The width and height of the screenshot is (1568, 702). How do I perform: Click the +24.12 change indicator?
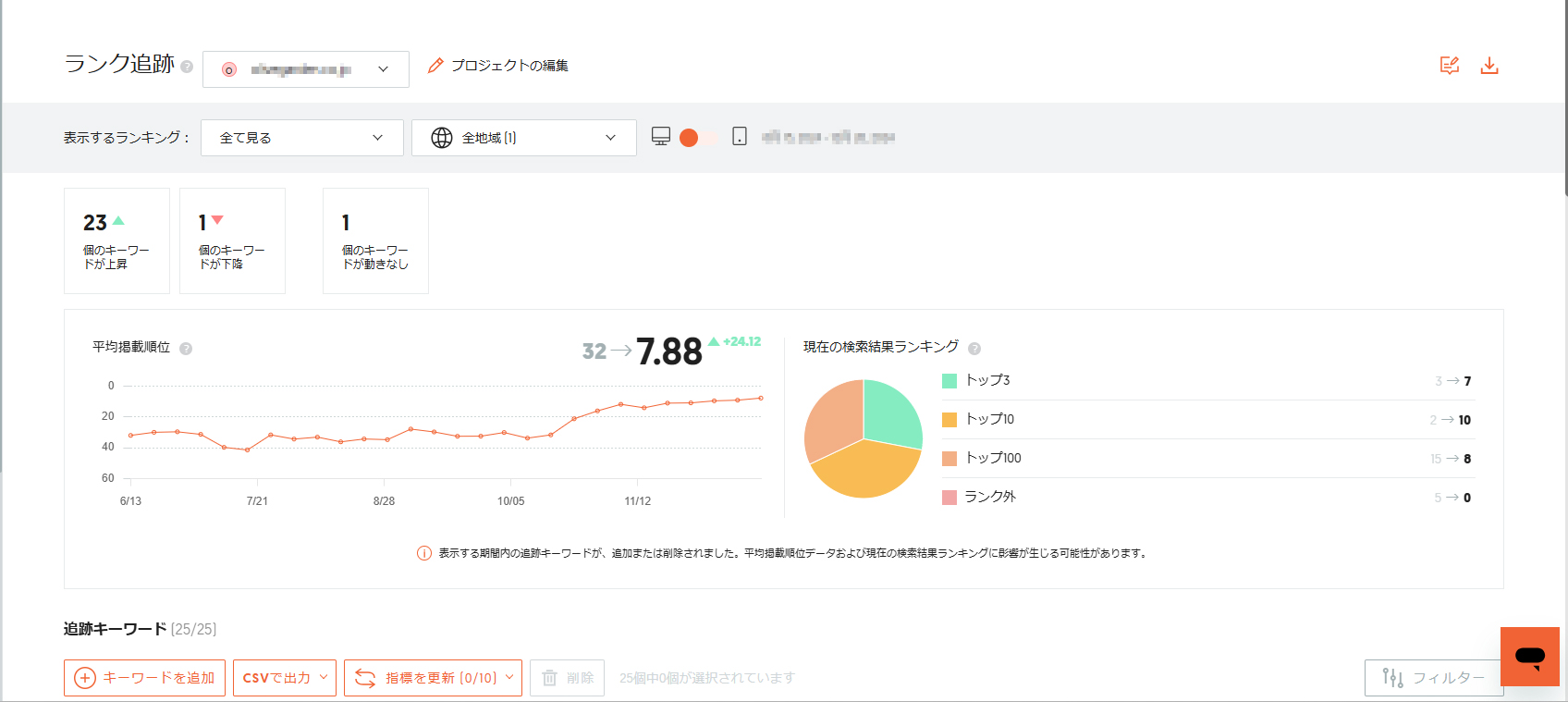(x=735, y=341)
